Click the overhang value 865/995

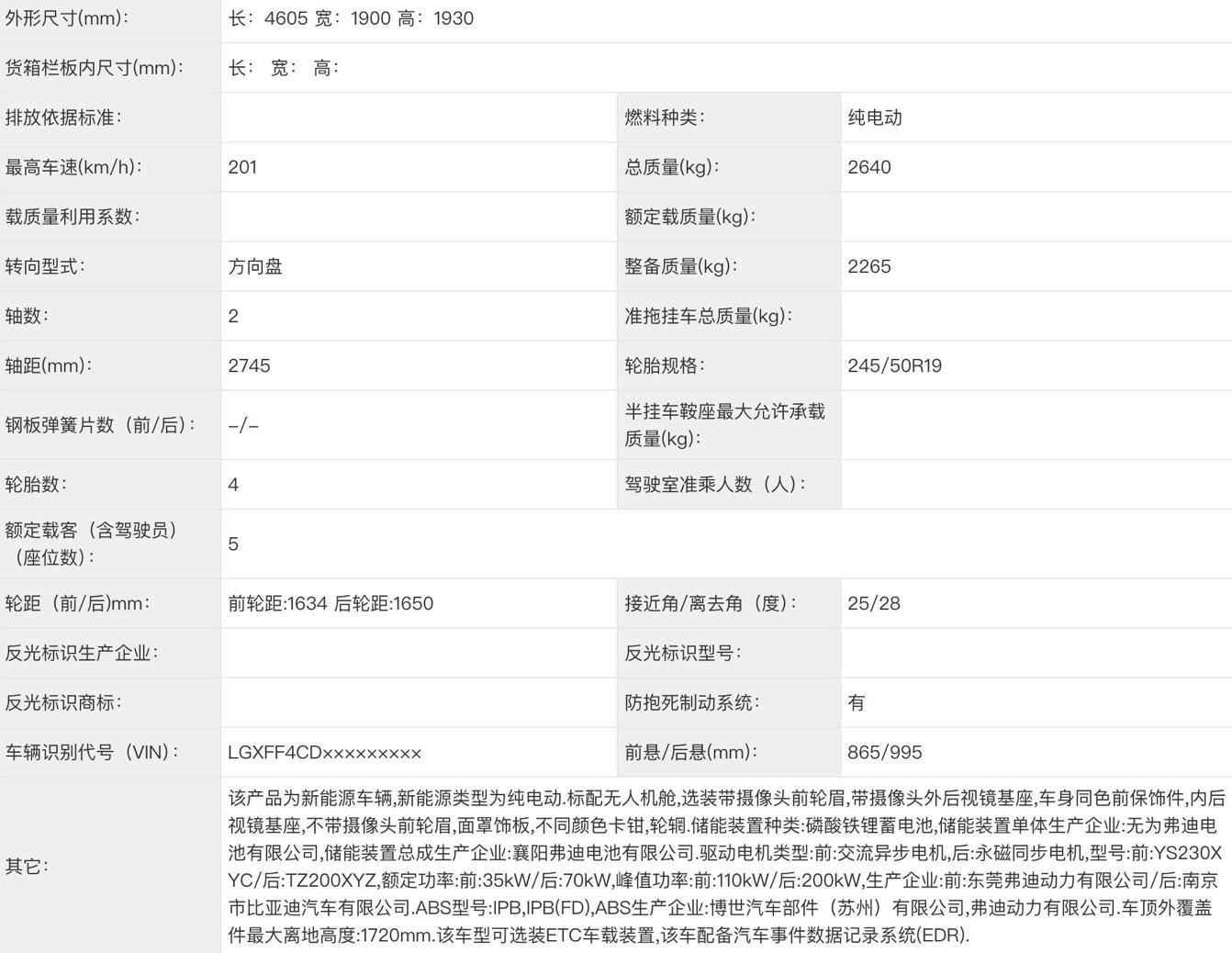[885, 752]
